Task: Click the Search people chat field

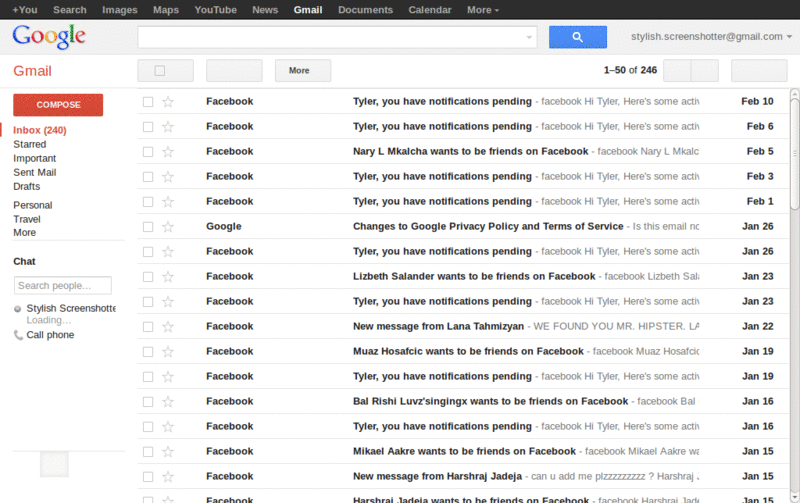Action: [x=63, y=286]
